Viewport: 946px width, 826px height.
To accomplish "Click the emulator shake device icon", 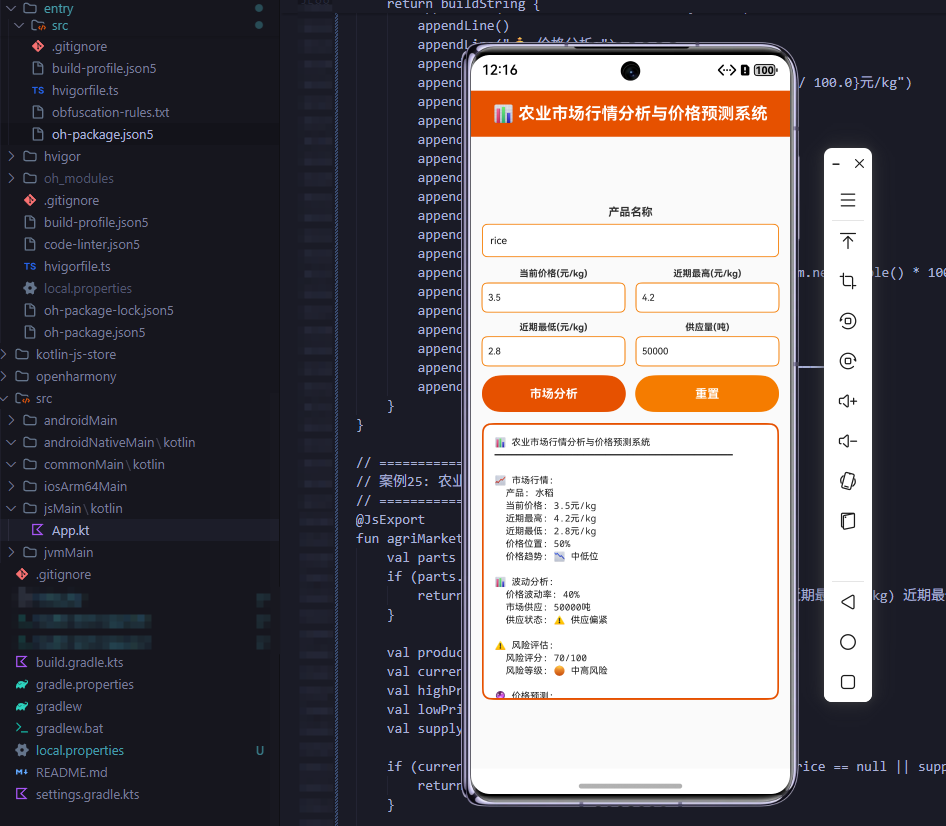I will point(848,481).
